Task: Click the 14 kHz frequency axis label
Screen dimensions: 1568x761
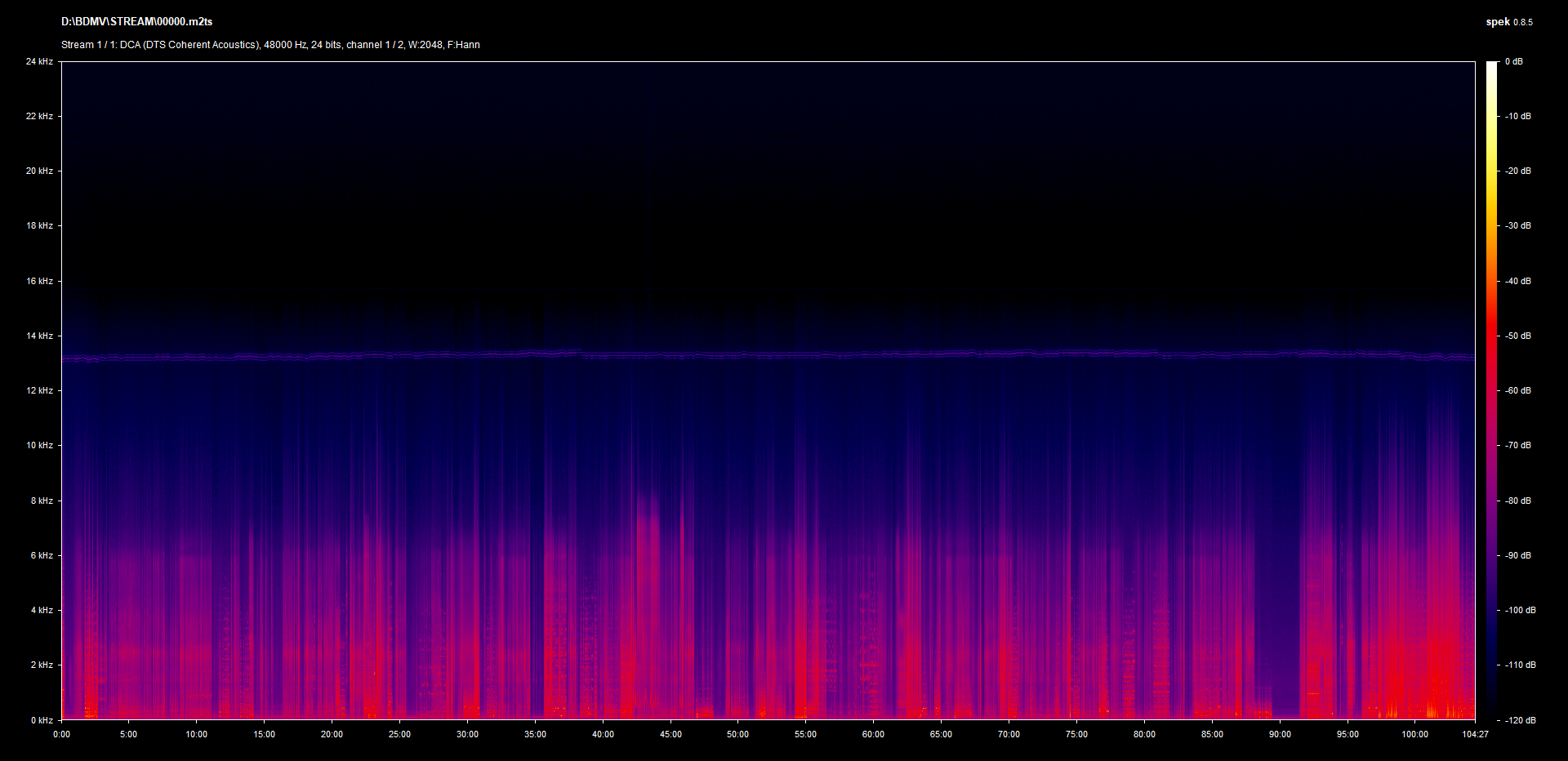Action: [39, 336]
